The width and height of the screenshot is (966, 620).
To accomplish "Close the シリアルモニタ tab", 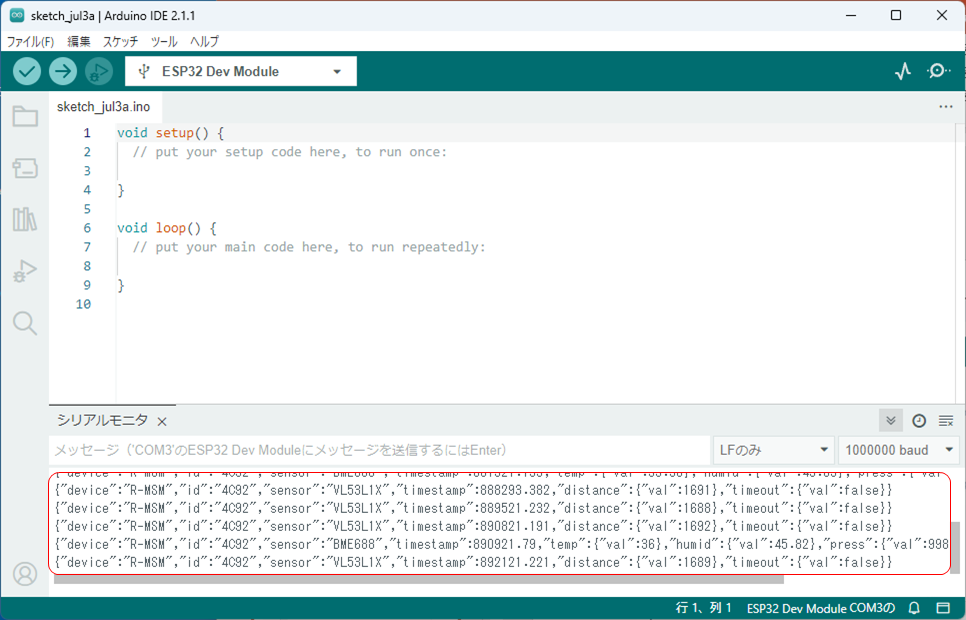I will pyautogui.click(x=162, y=422).
